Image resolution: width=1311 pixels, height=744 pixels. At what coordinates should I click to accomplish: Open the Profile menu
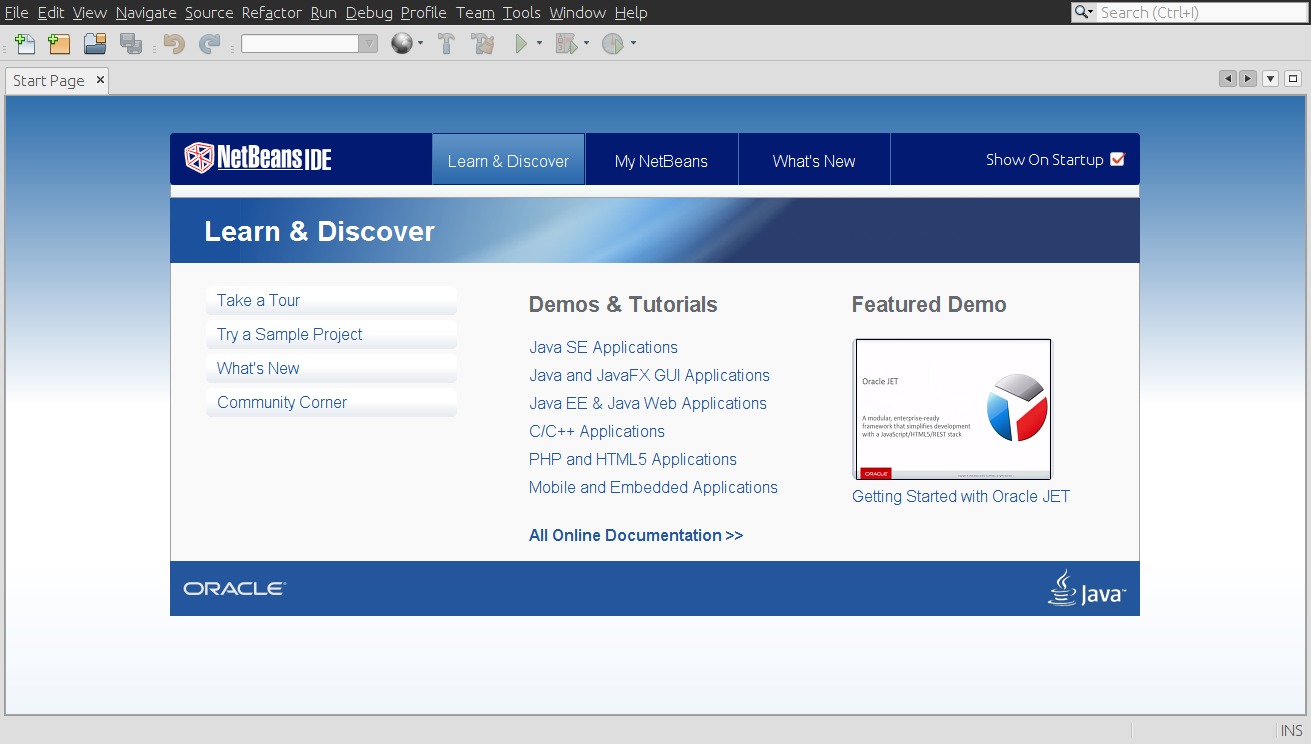424,12
